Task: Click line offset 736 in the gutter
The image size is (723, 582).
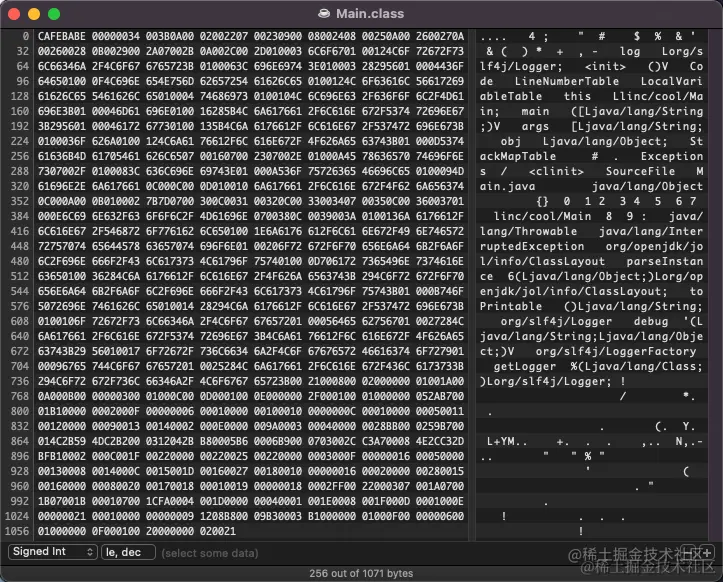Action: tap(19, 381)
